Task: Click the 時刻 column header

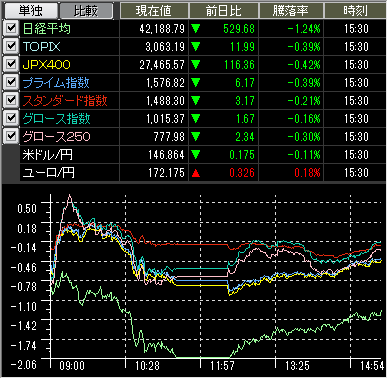Action: point(356,11)
